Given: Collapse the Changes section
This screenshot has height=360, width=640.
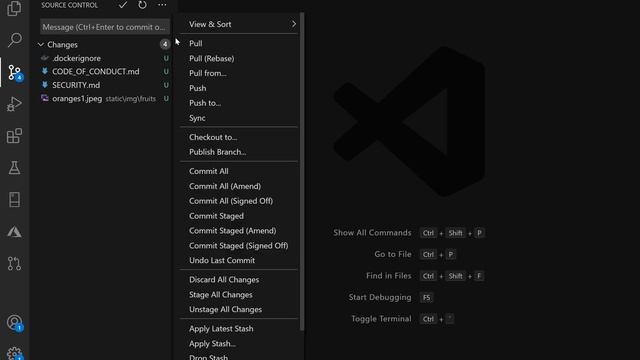Looking at the screenshot, I should [41, 44].
